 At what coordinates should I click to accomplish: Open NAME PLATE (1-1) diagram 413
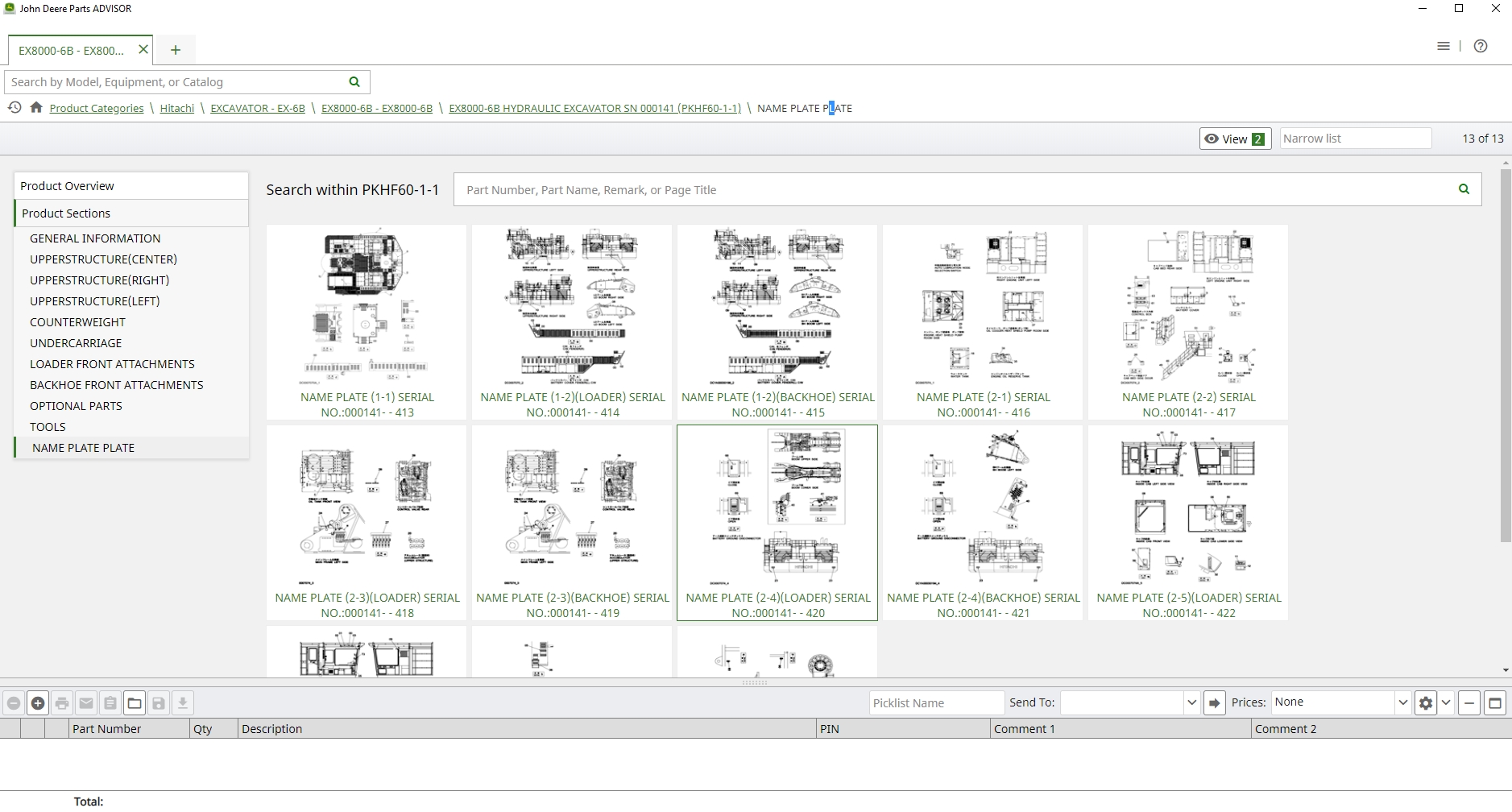367,322
